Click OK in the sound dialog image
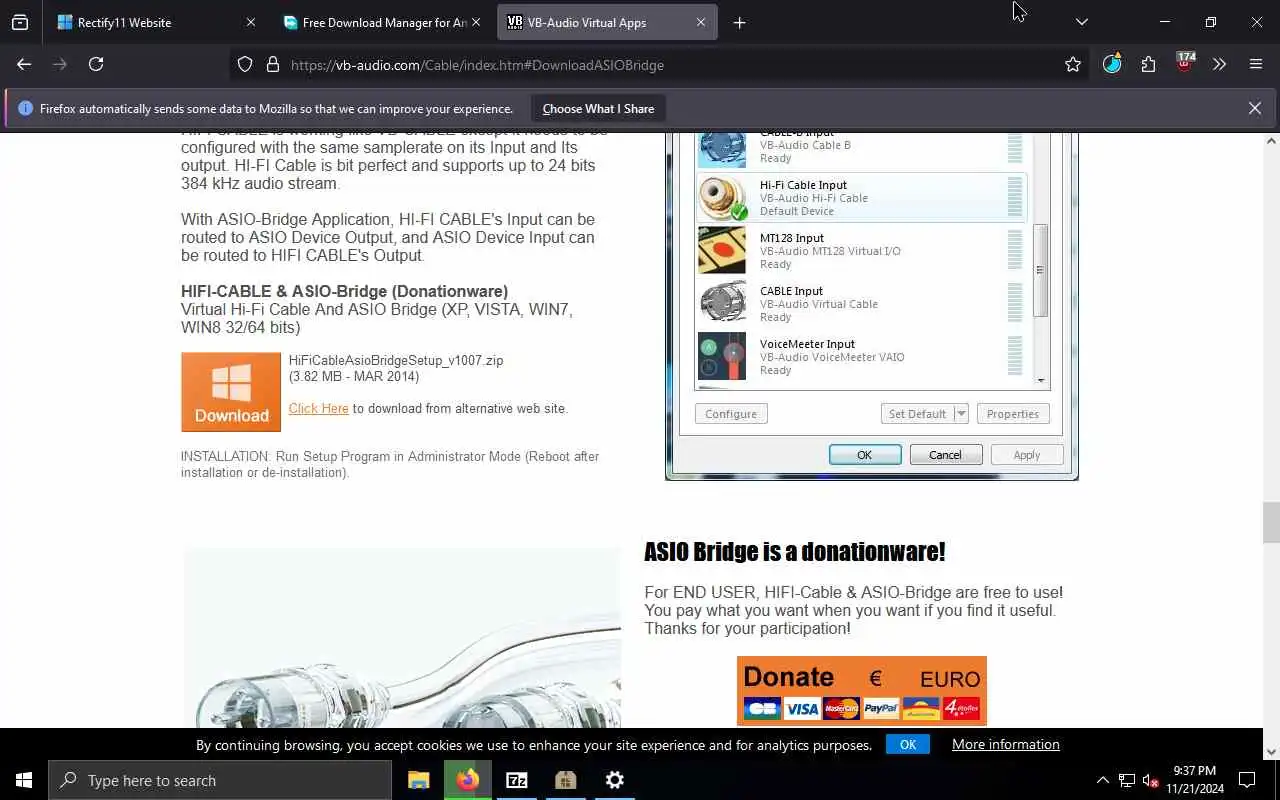This screenshot has width=1280, height=800. 865,455
